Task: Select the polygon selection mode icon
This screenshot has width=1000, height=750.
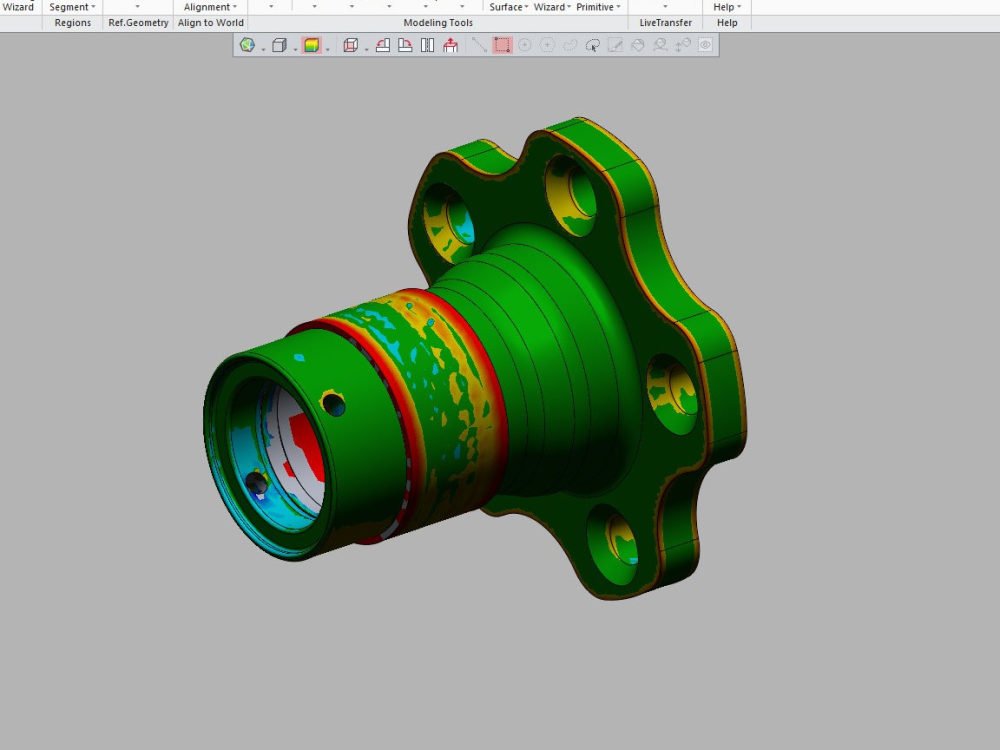Action: pyautogui.click(x=547, y=45)
